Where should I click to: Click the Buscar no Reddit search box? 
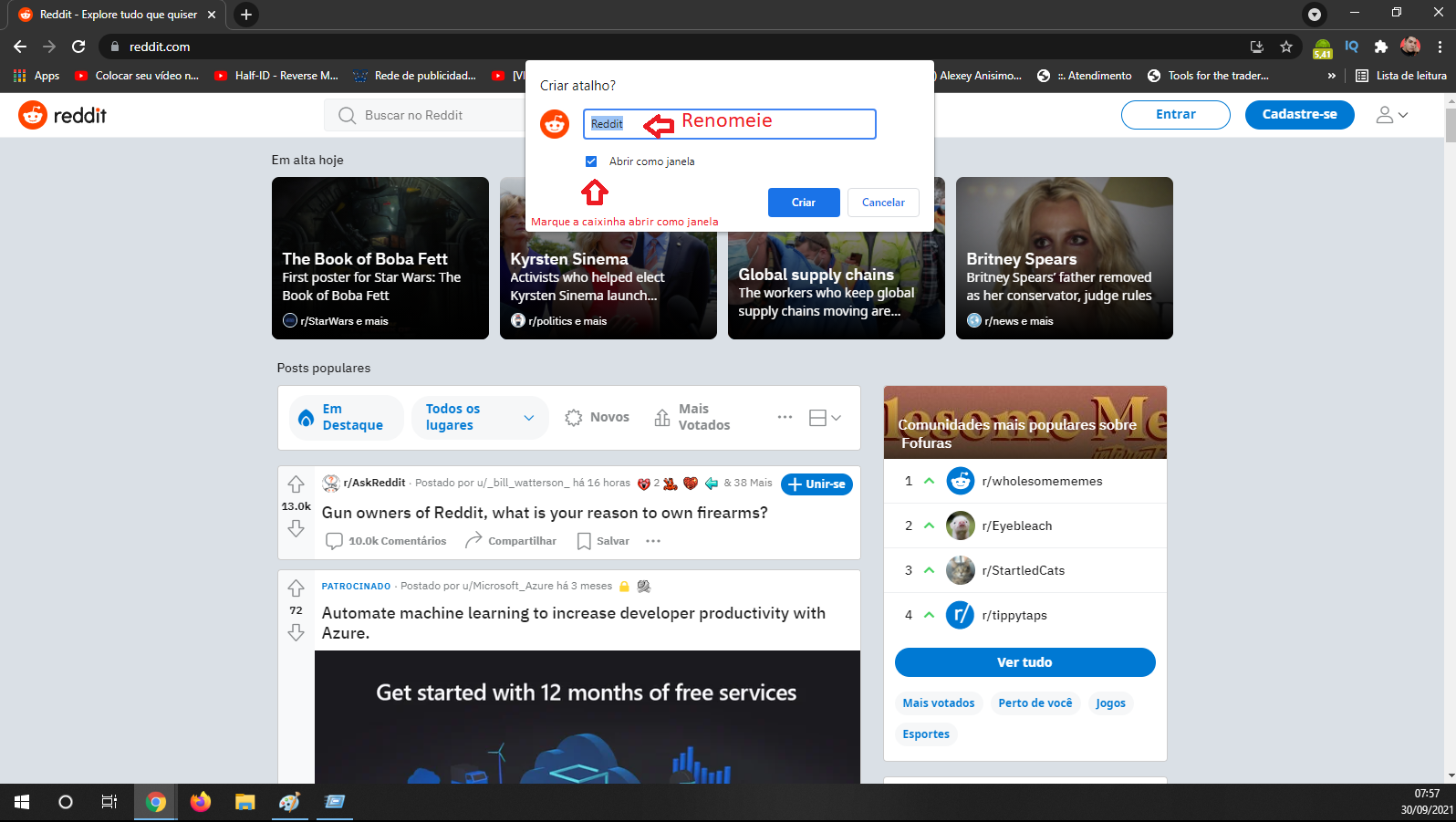click(x=424, y=115)
